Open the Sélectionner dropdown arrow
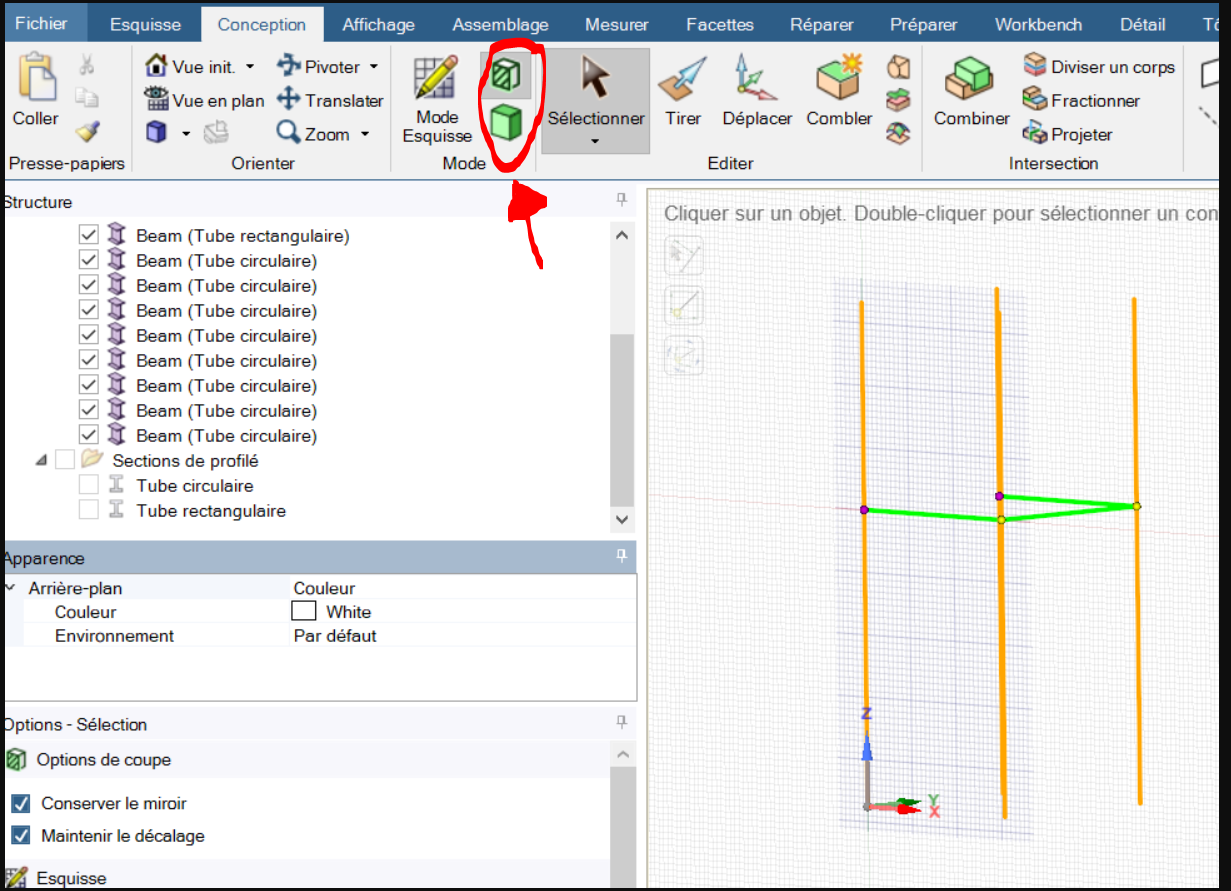1231x891 pixels. point(595,141)
